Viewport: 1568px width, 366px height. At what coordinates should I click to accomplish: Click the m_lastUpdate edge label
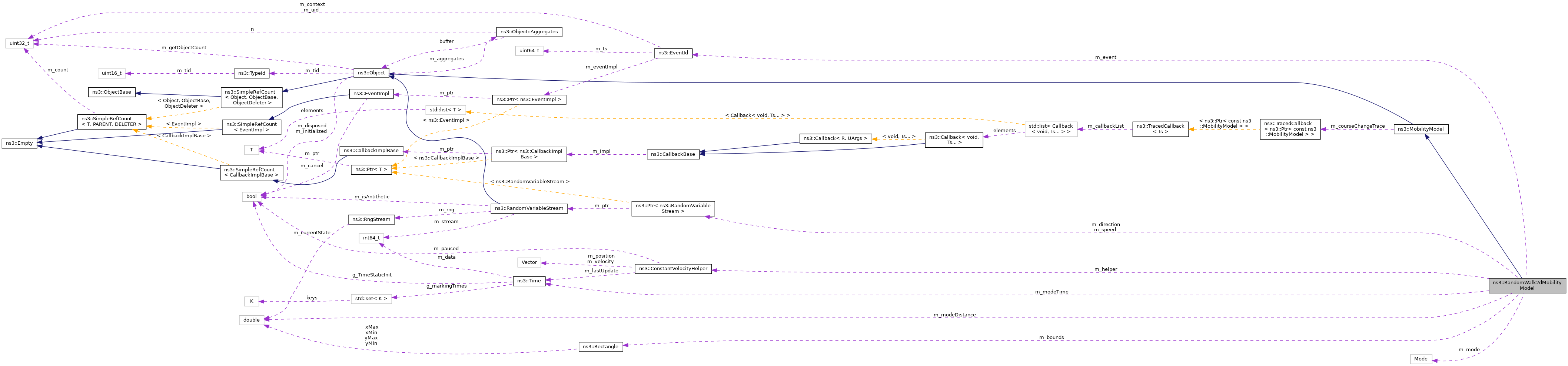coord(601,271)
